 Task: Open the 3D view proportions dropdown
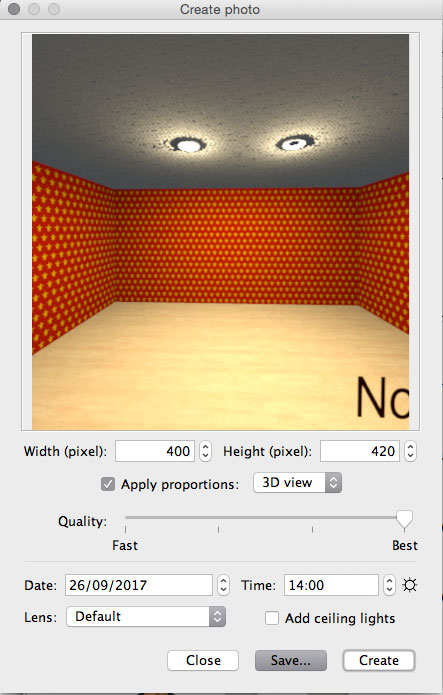click(297, 483)
